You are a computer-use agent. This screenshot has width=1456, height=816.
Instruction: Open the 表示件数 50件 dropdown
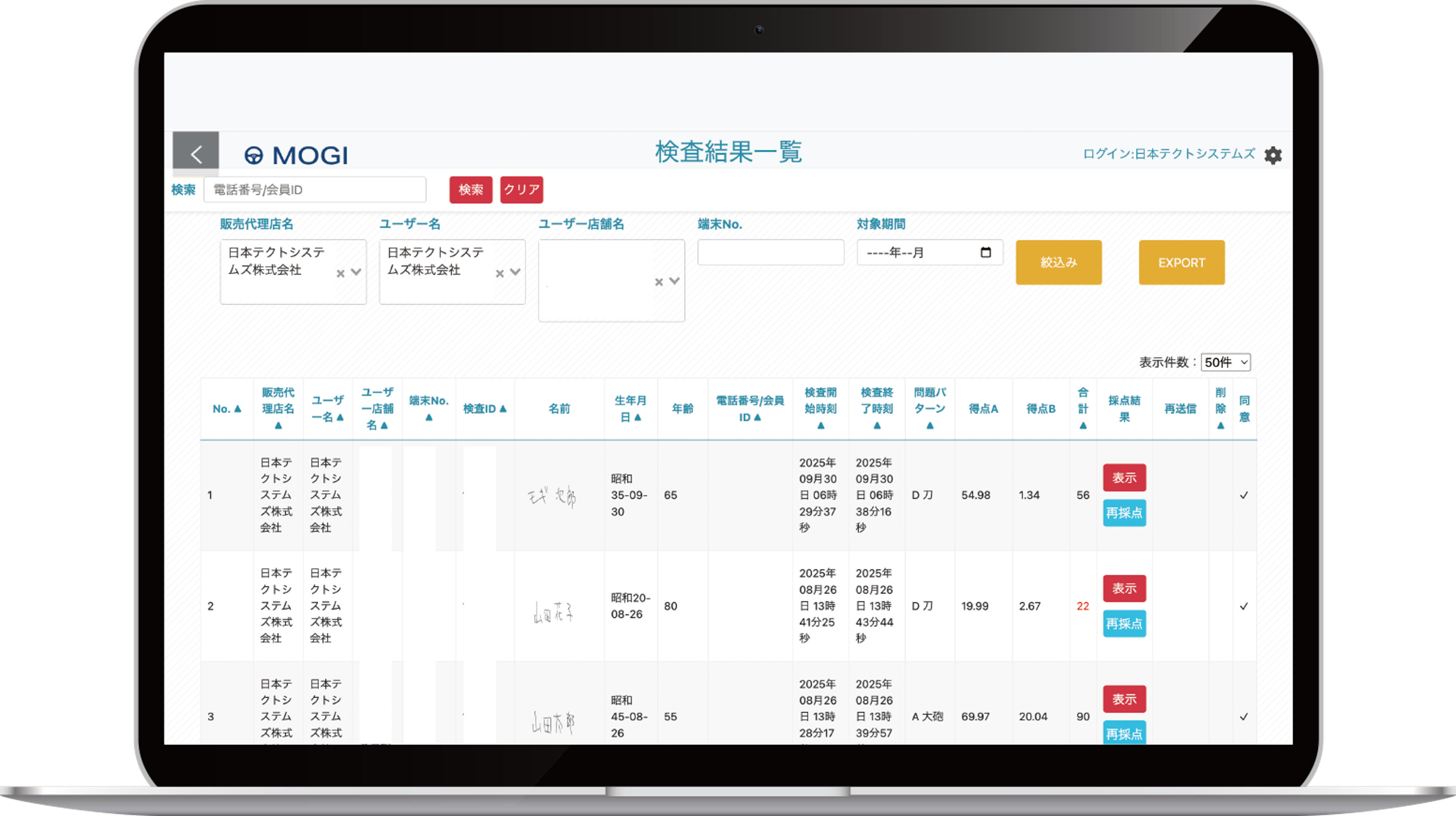[1225, 362]
